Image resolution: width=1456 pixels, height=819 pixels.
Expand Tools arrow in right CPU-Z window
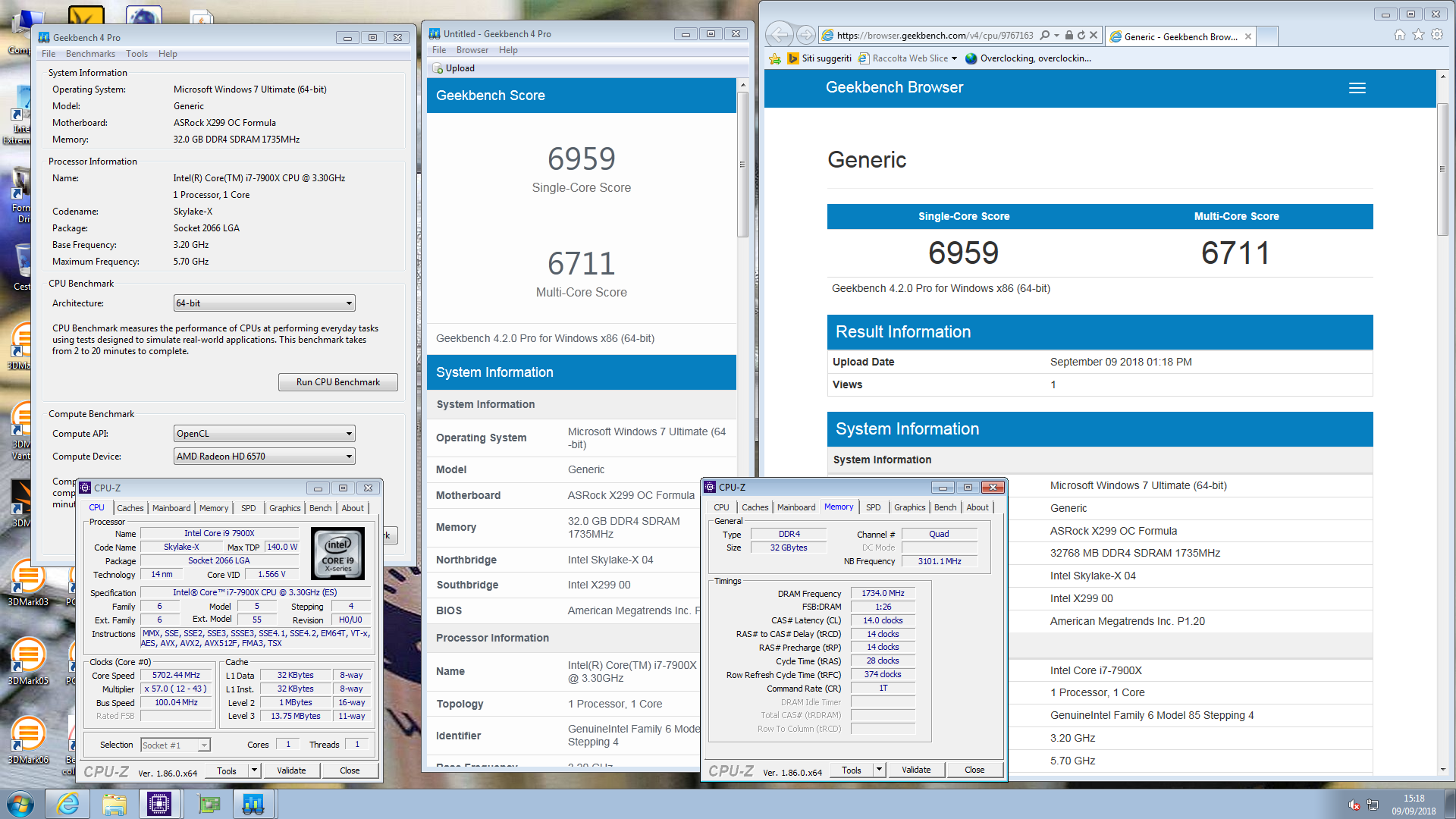tap(880, 770)
